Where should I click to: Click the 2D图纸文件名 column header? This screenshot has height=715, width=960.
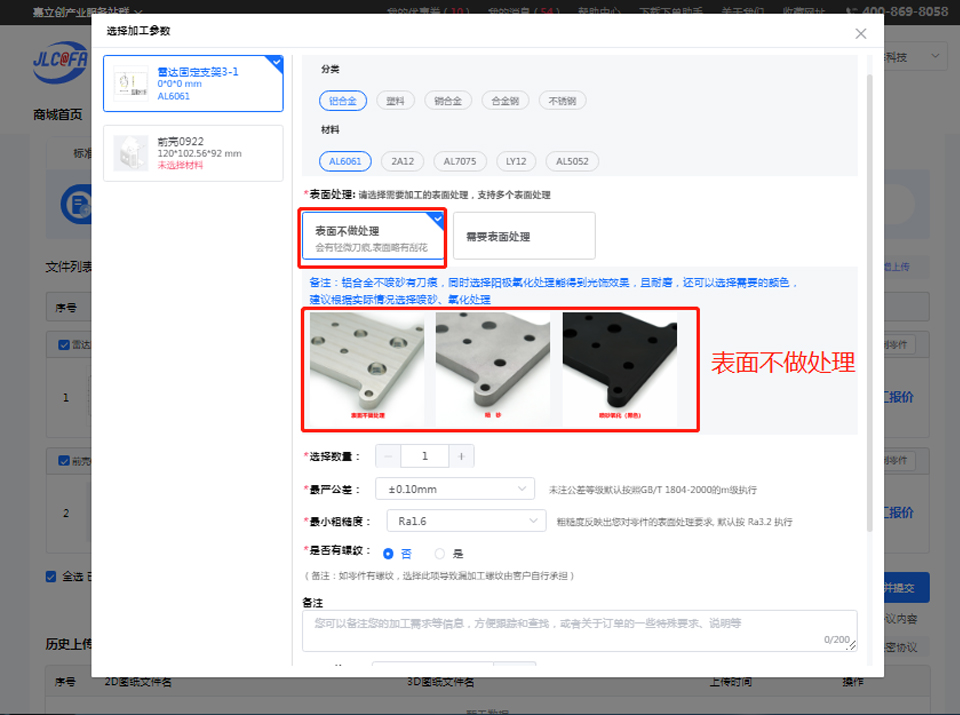point(138,682)
